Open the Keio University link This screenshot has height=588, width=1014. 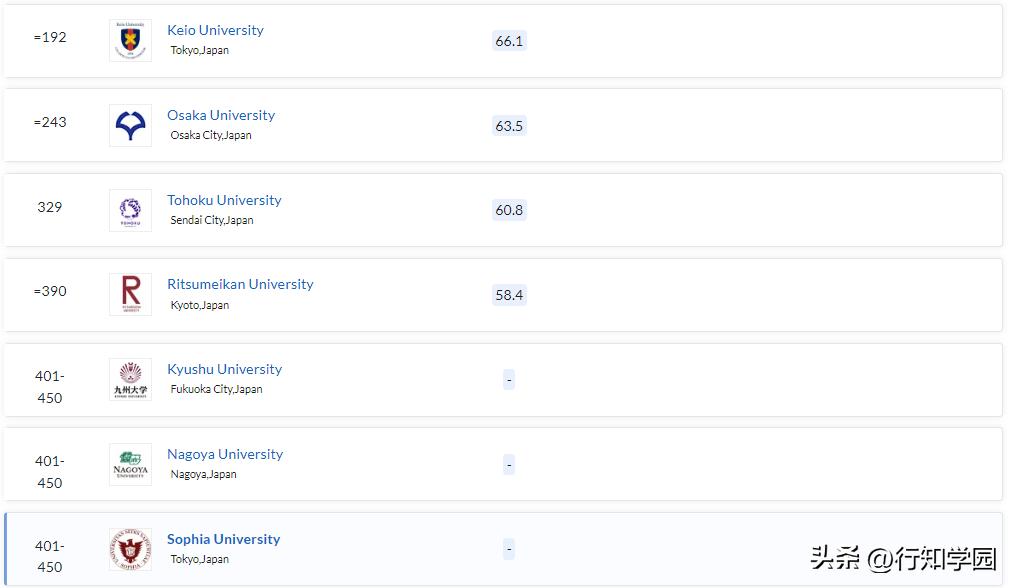pos(215,30)
